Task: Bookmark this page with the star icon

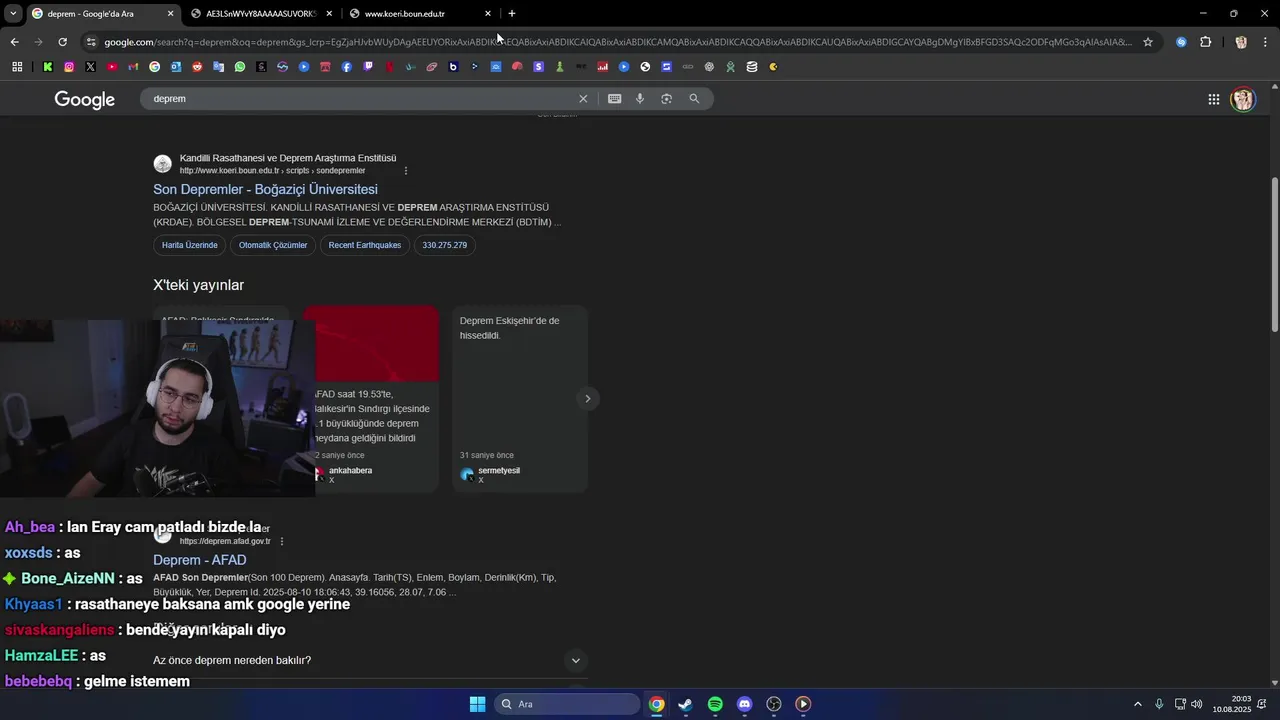Action: coord(1148,42)
